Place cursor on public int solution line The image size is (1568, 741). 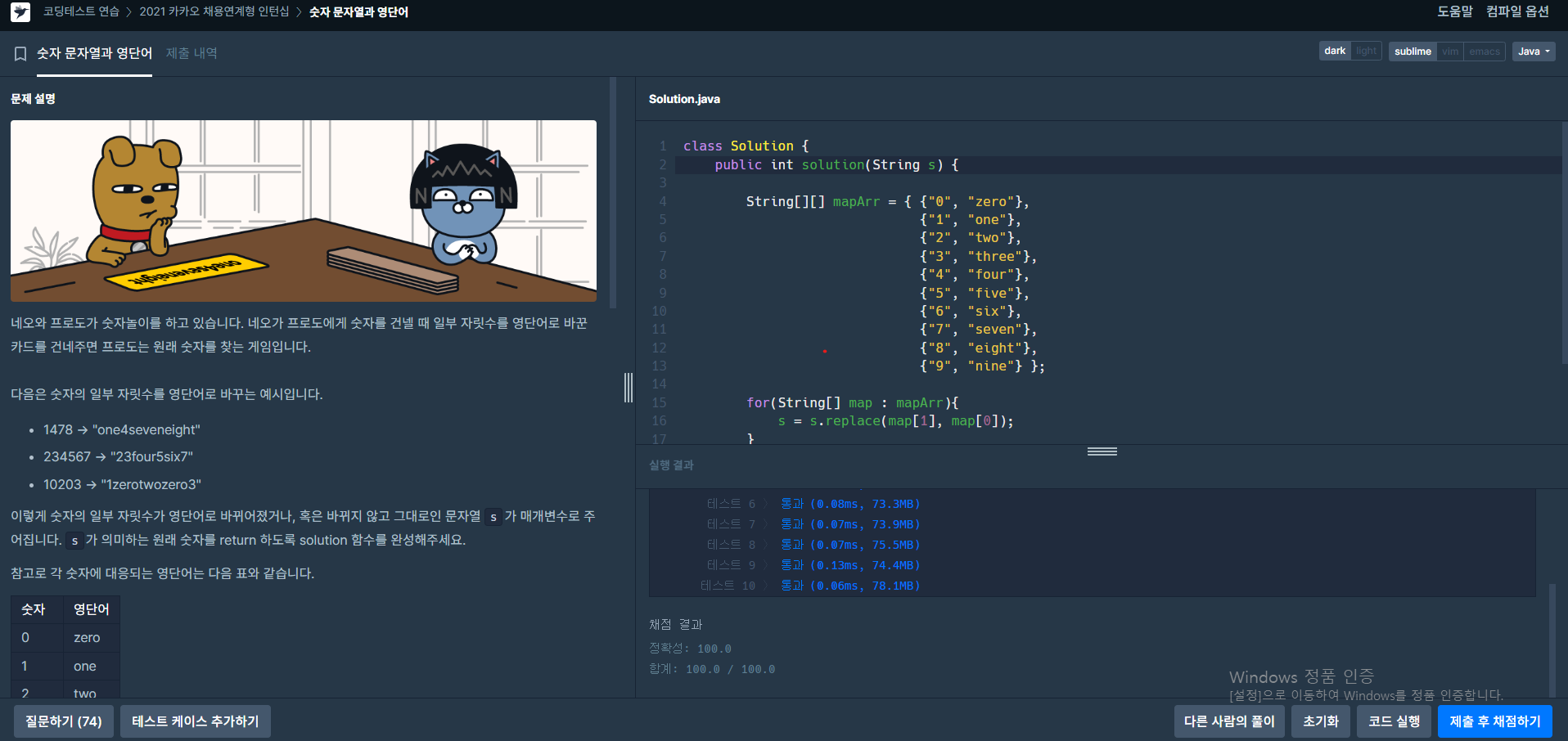(x=836, y=164)
